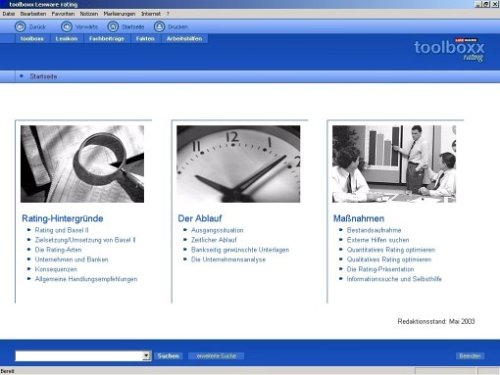Switch to the Arbeitshilfen tab
Viewport: 500px width, 375px height.
(x=184, y=39)
